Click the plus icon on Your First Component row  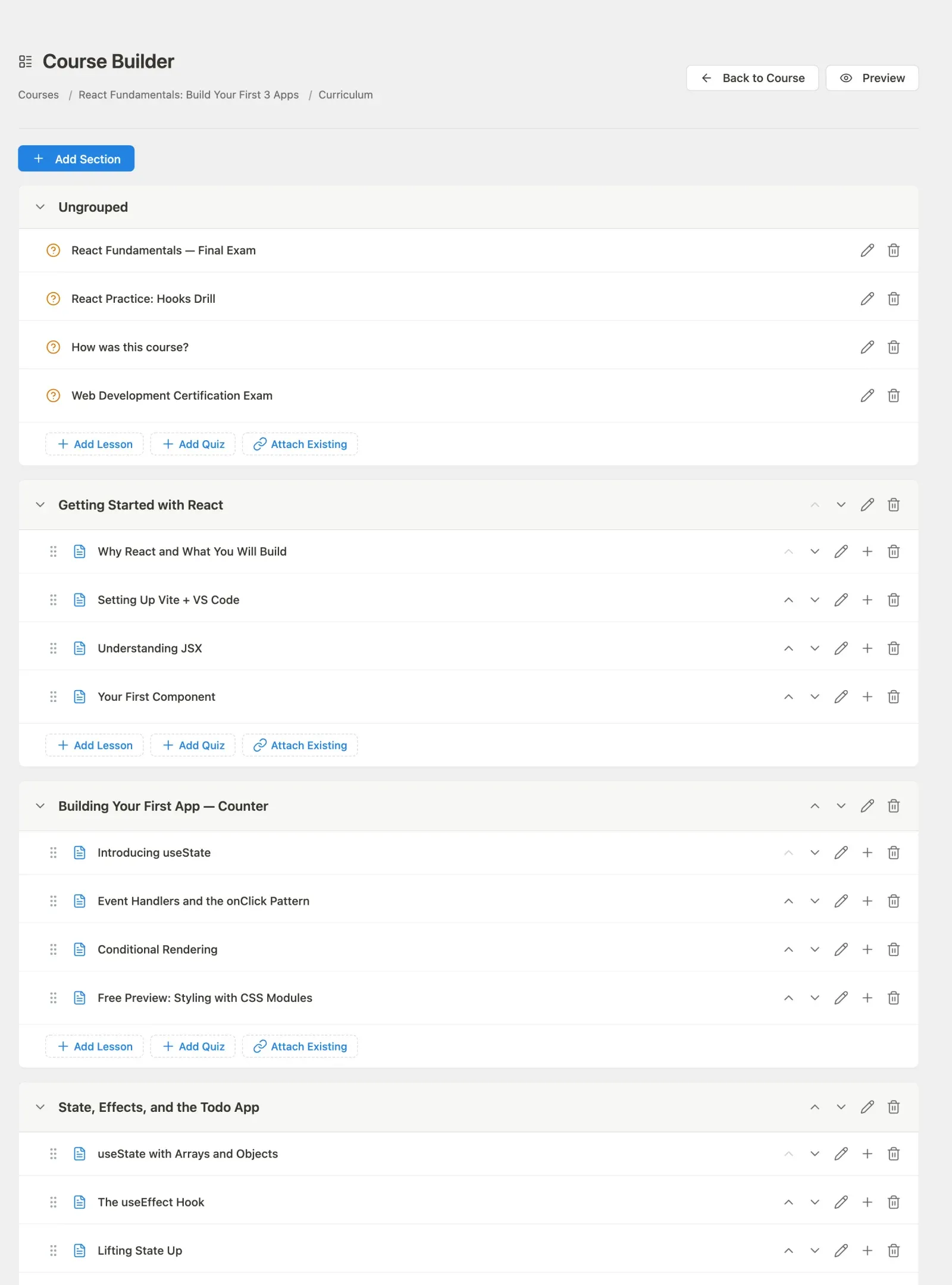[867, 697]
